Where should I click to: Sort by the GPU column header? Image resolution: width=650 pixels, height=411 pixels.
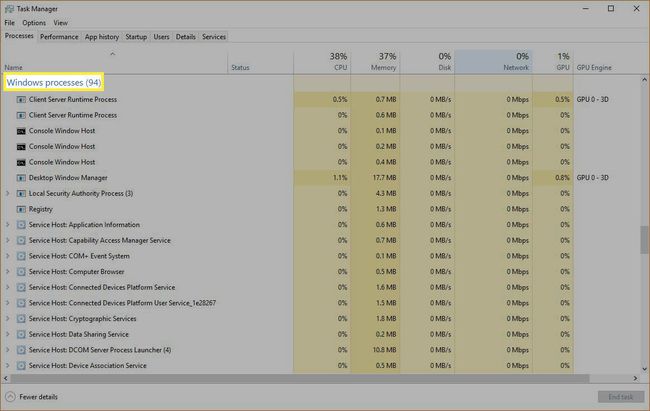[x=553, y=61]
